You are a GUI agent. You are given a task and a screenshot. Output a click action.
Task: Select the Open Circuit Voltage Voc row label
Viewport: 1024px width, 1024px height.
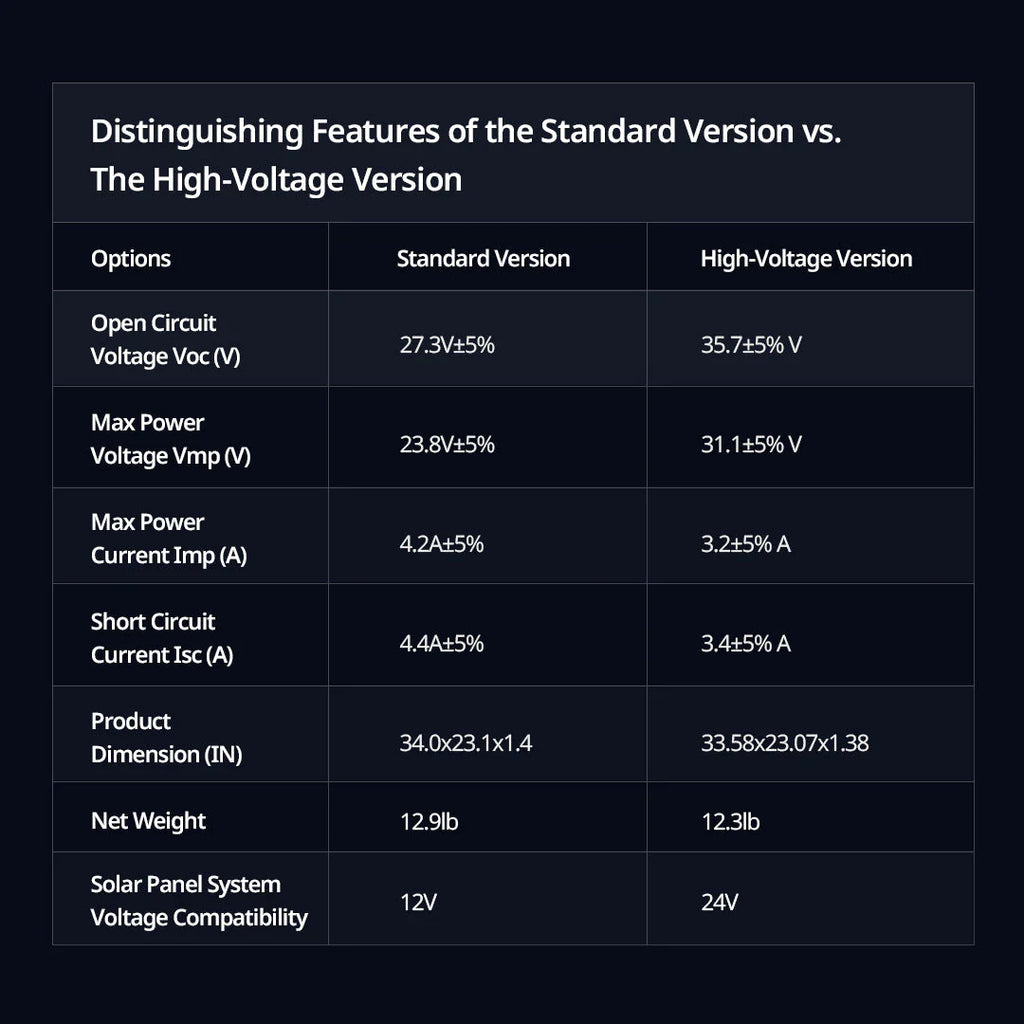tap(166, 340)
